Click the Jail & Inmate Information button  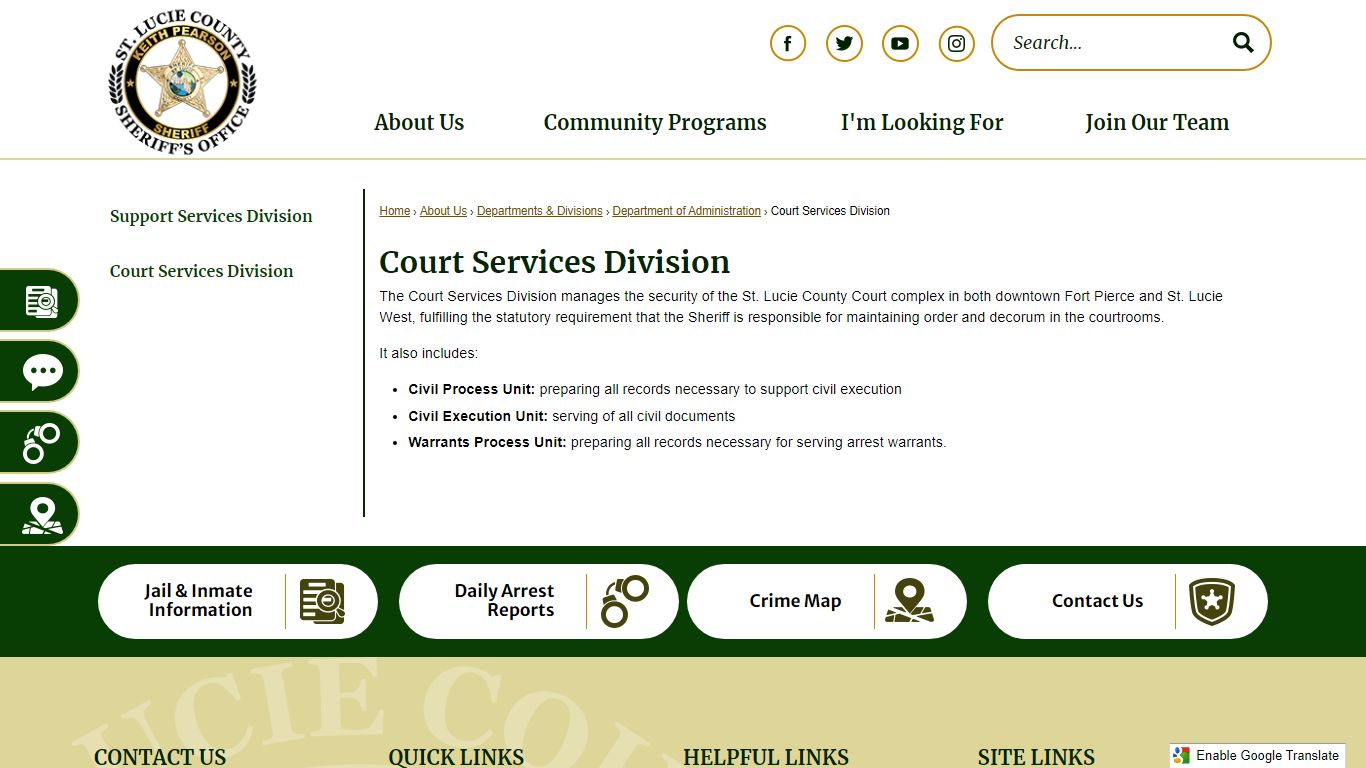238,601
